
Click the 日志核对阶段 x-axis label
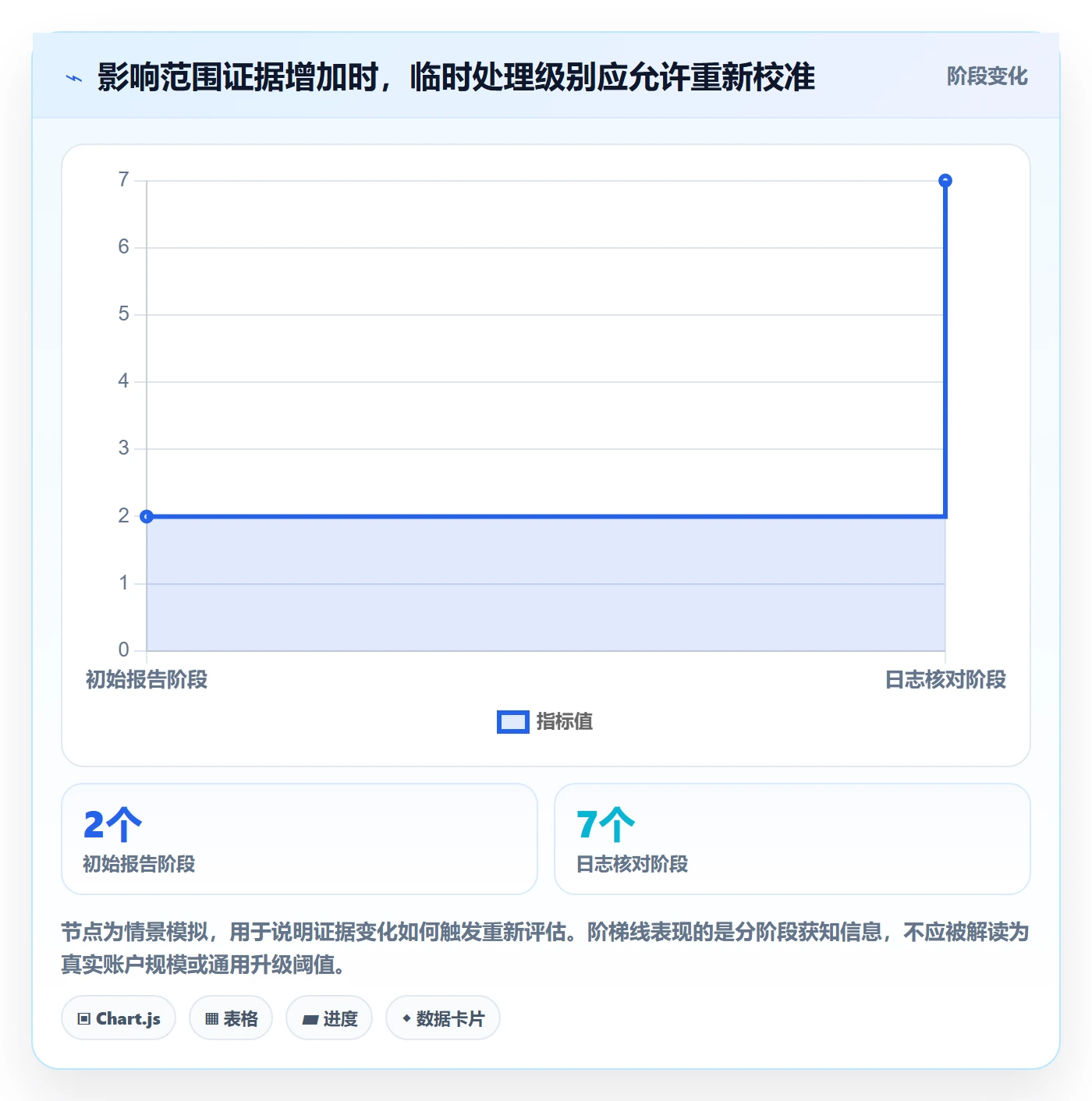click(x=945, y=680)
